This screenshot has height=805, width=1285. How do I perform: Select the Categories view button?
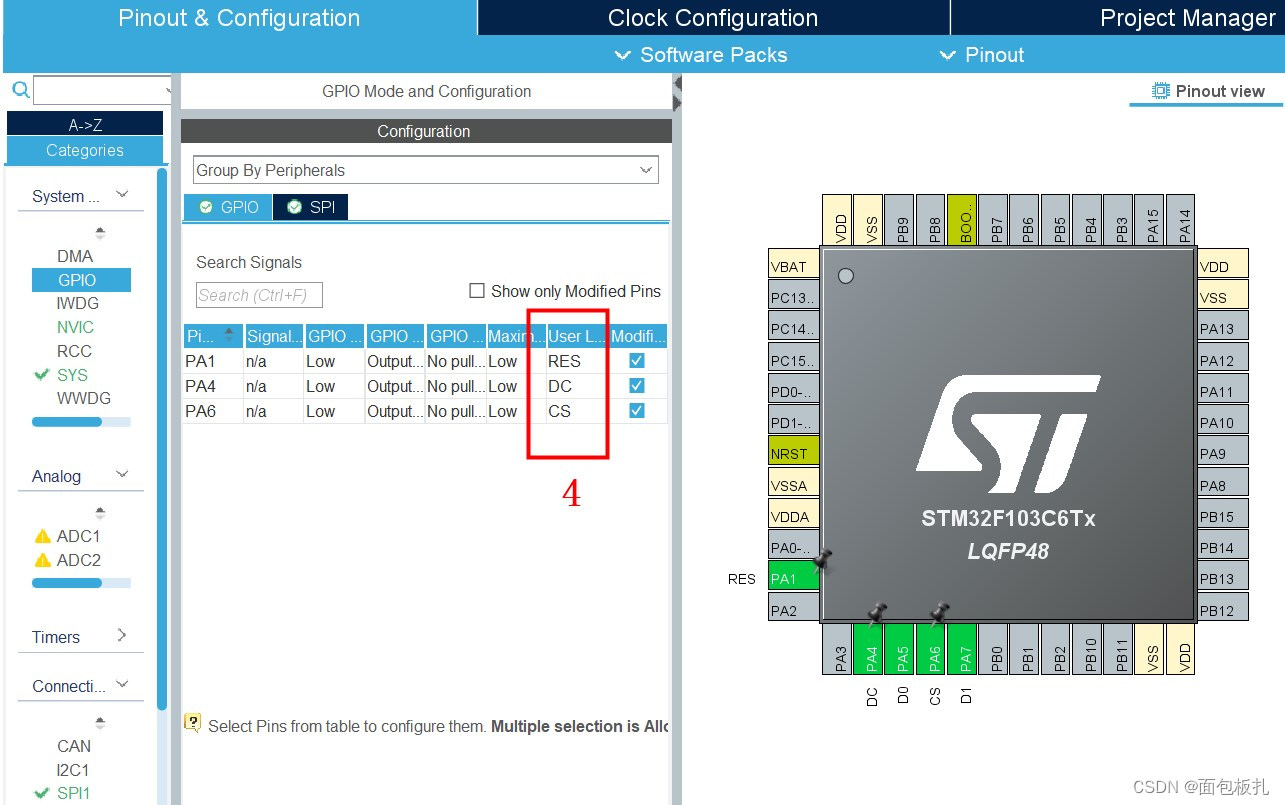[x=85, y=150]
